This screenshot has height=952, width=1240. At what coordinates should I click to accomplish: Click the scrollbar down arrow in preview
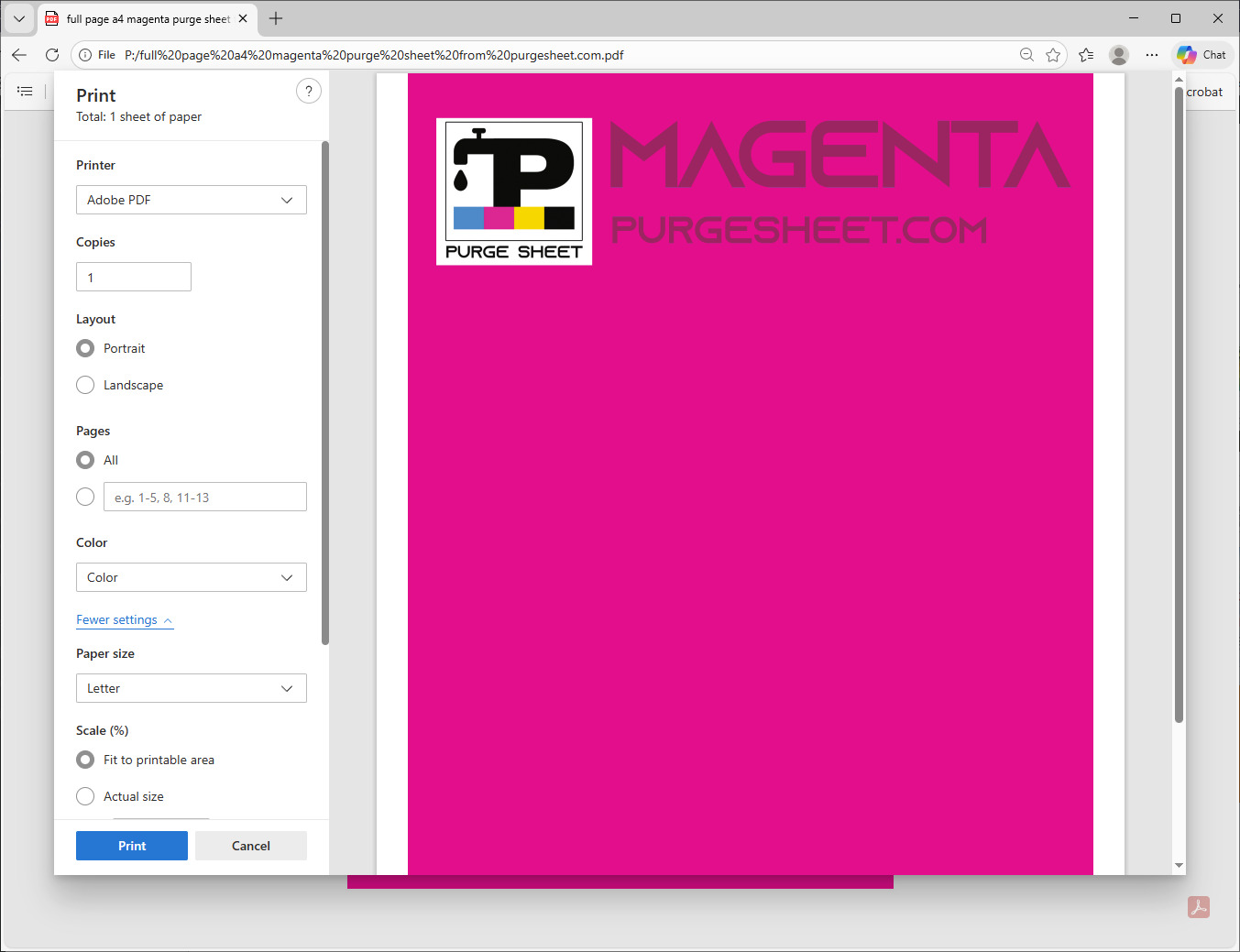point(1179,865)
